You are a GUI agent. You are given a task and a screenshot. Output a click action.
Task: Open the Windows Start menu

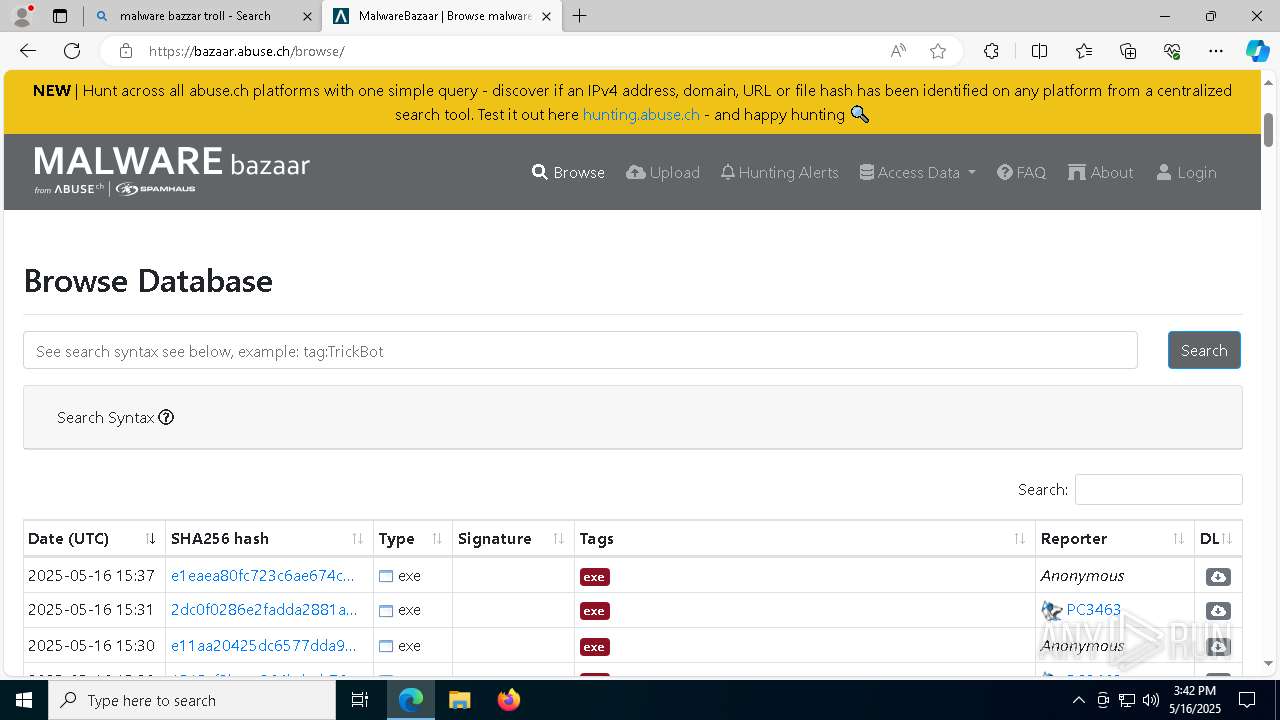pyautogui.click(x=24, y=700)
